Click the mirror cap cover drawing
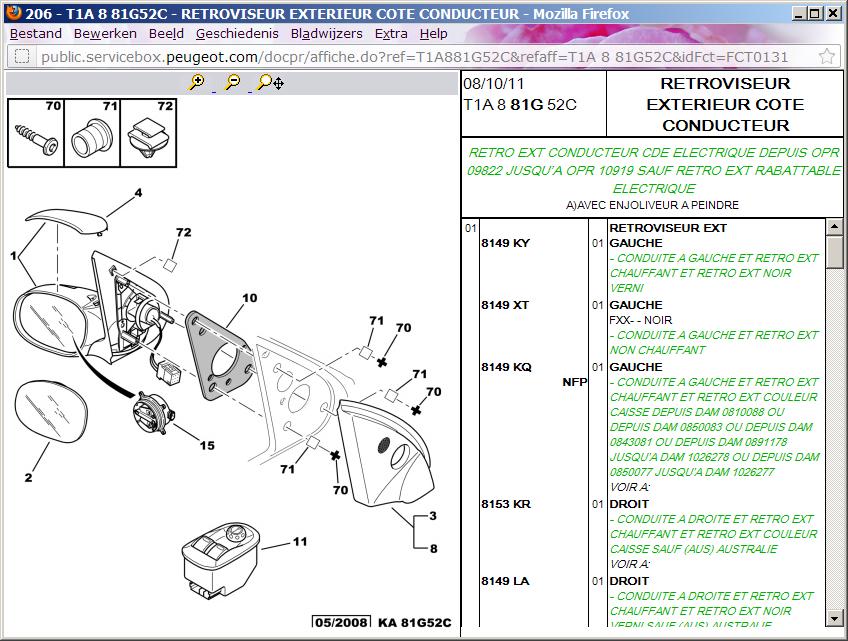This screenshot has width=848, height=641. coord(66,222)
